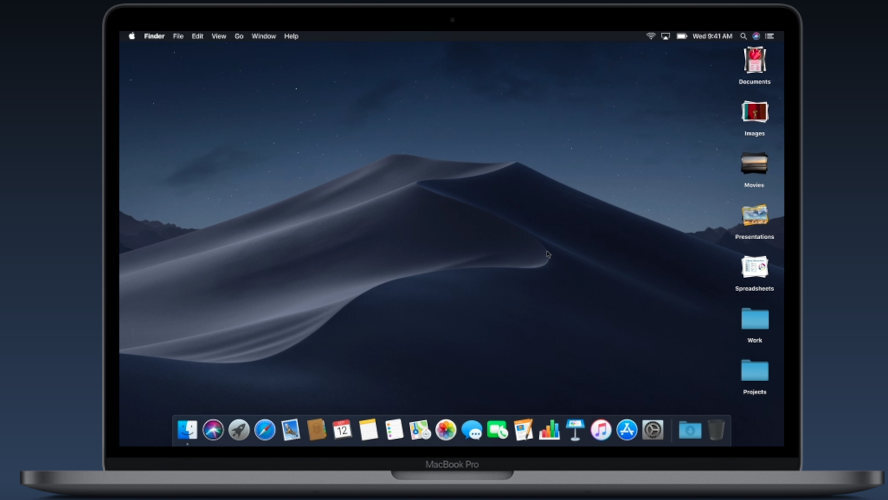Screen dimensions: 888x500
Task: Open Pages icon in the Dock
Action: tap(523, 430)
